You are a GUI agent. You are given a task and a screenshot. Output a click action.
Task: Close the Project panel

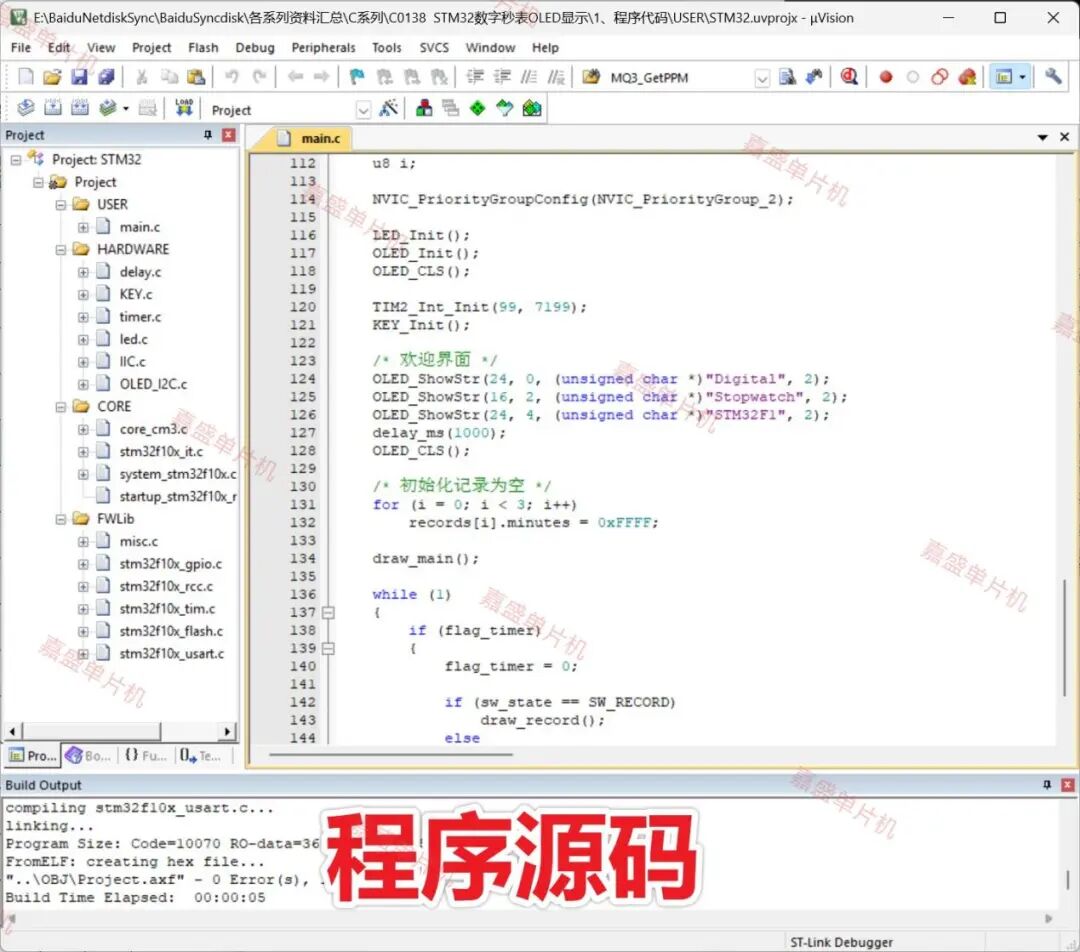pos(229,135)
